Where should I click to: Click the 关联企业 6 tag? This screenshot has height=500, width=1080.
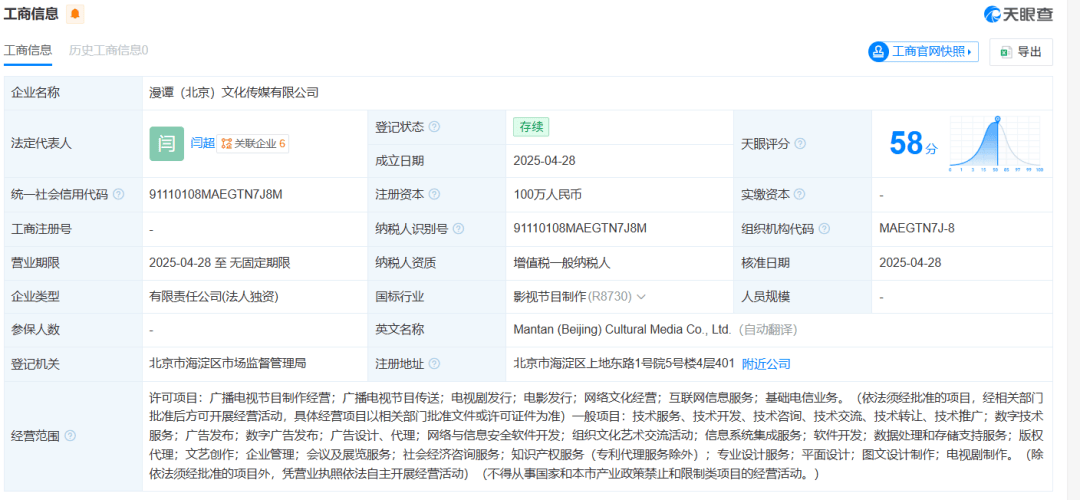tap(254, 143)
